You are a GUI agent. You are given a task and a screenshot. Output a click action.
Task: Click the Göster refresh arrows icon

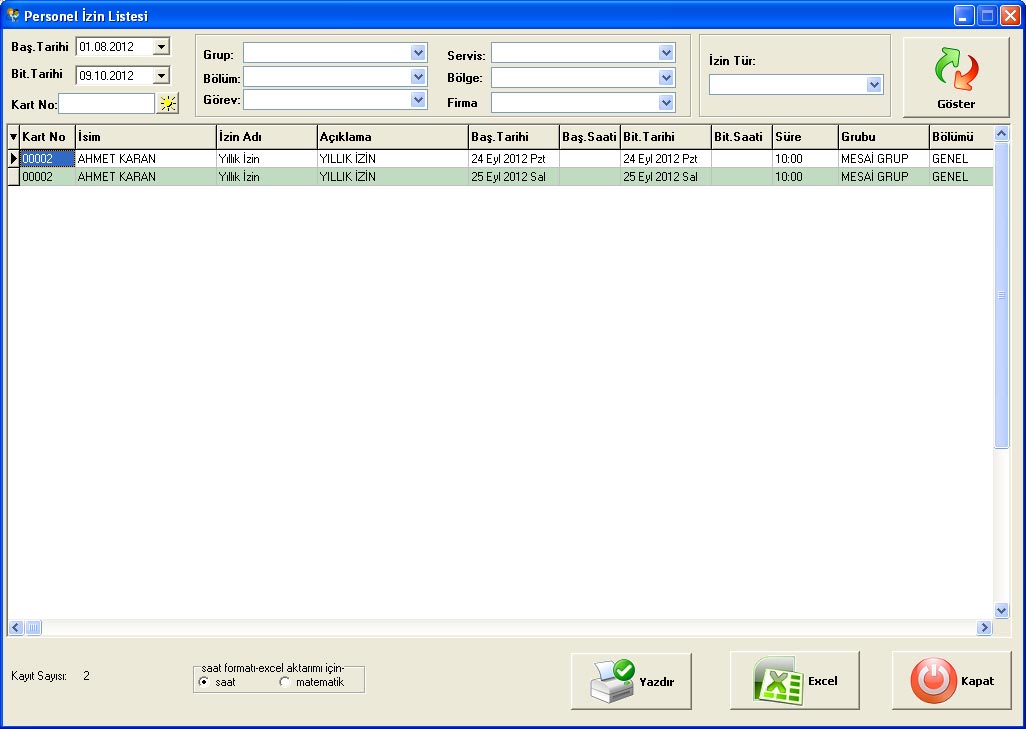956,71
